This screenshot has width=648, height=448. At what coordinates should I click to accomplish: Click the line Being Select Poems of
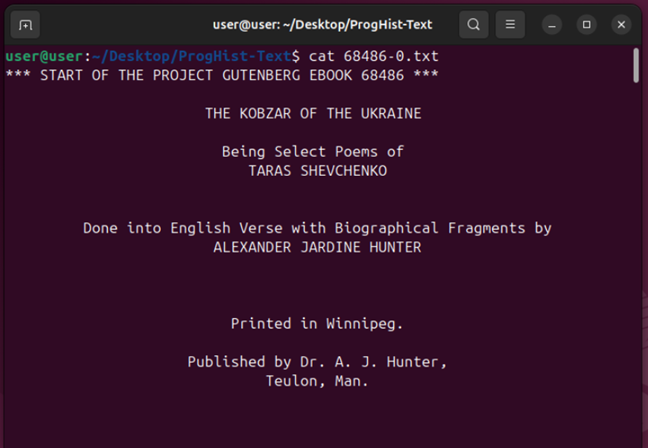[312, 152]
